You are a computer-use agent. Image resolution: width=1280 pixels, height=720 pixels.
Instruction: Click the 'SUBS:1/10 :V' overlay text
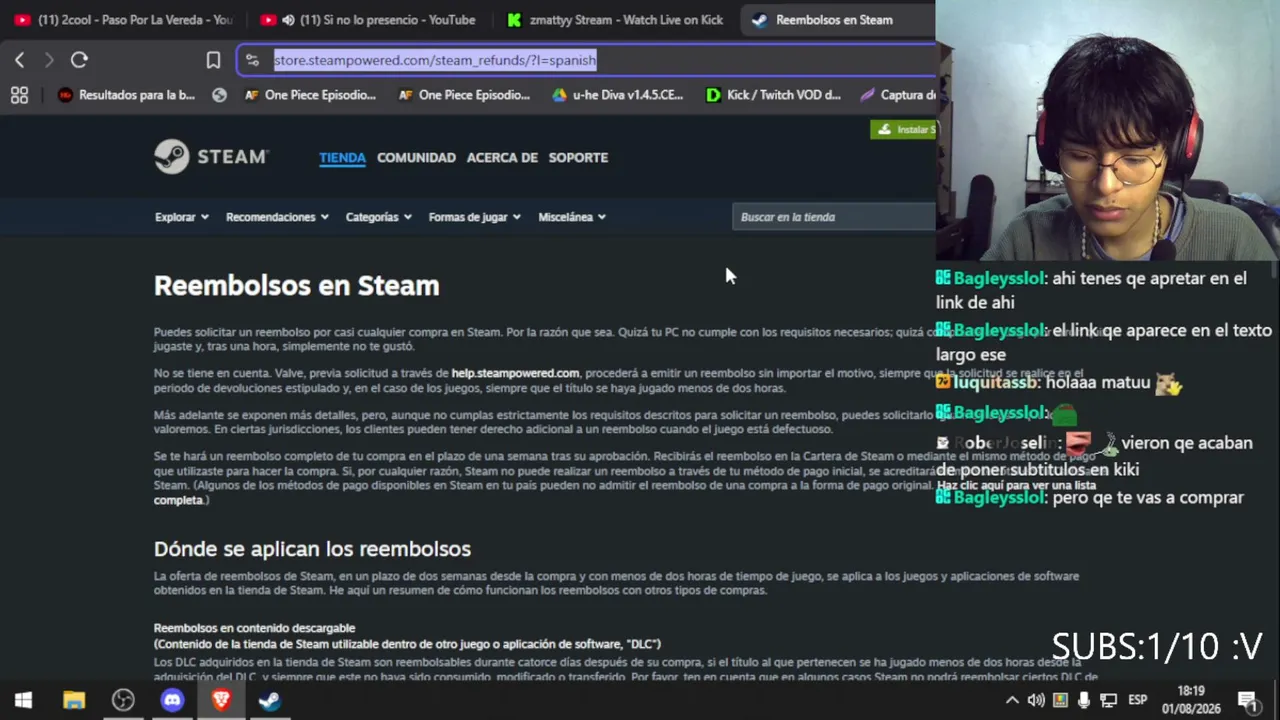tap(1157, 647)
